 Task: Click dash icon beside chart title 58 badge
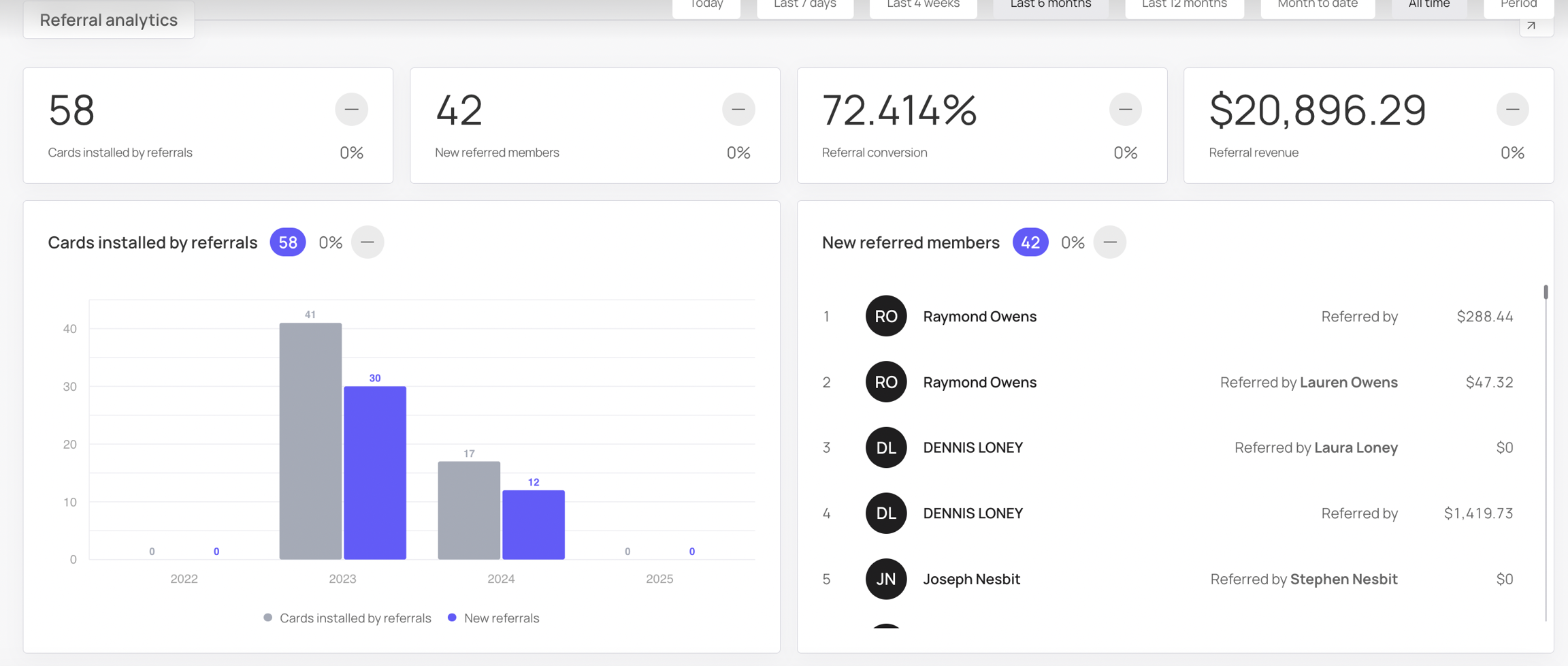pyautogui.click(x=367, y=242)
